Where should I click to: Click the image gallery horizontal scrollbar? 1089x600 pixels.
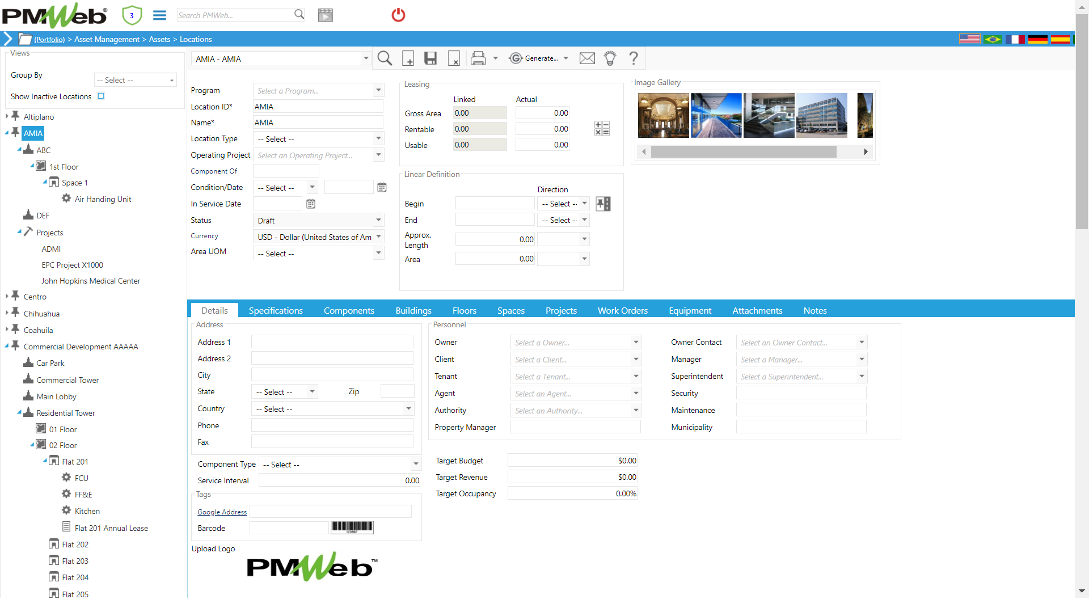tap(743, 151)
